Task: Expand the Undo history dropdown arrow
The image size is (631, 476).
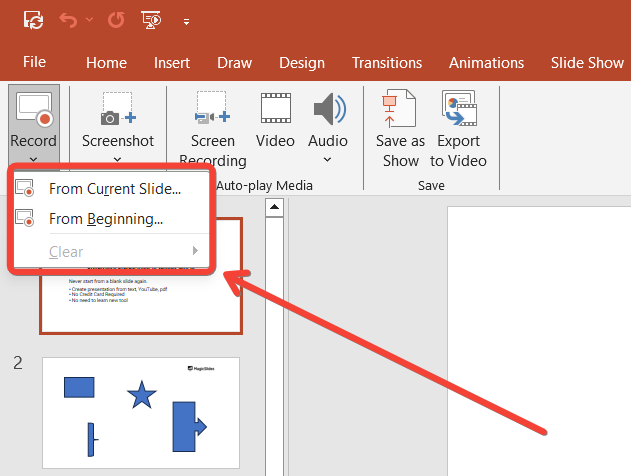Action: pyautogui.click(x=91, y=19)
